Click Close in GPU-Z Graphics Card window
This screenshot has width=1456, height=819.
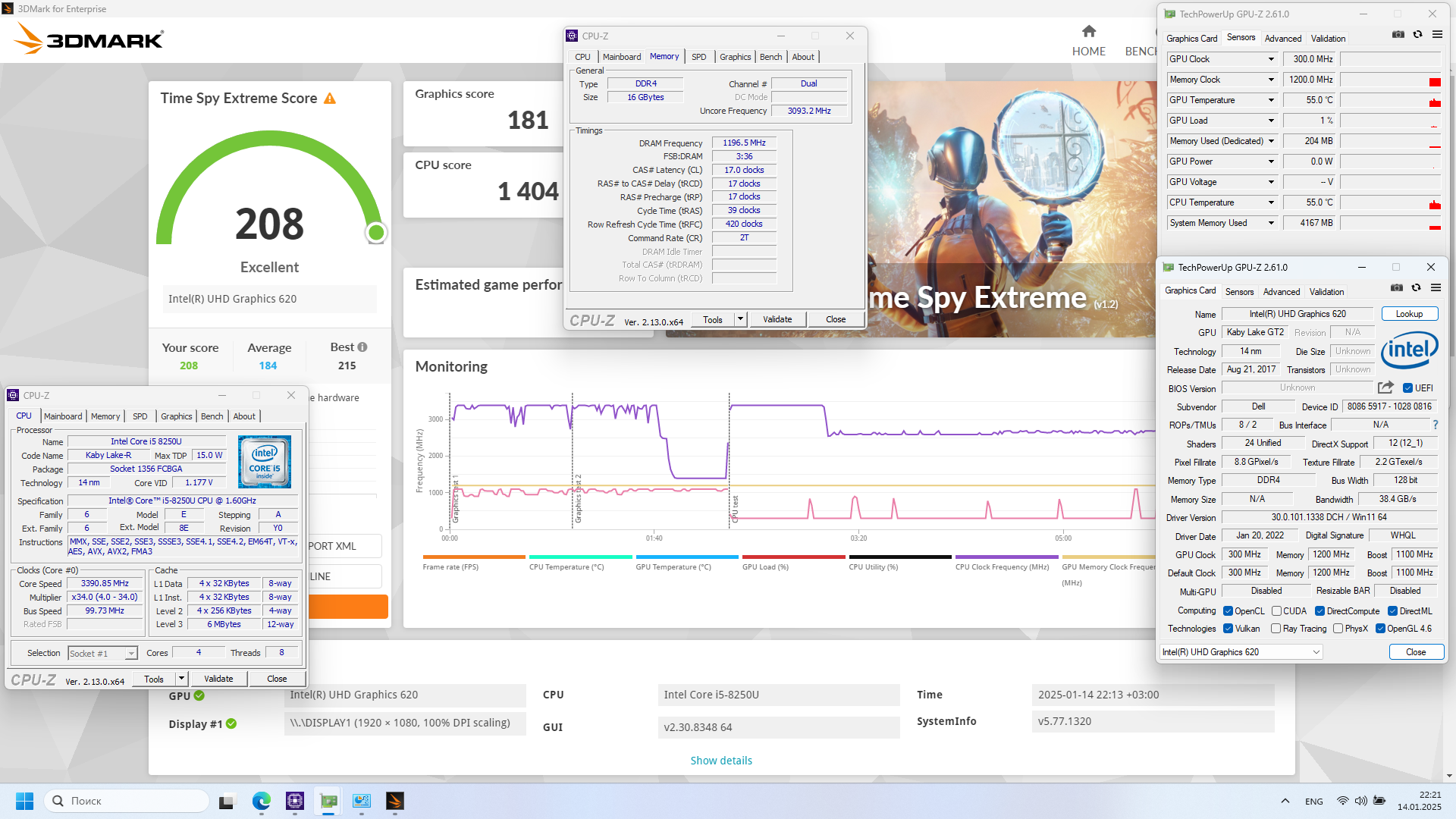coord(1415,652)
